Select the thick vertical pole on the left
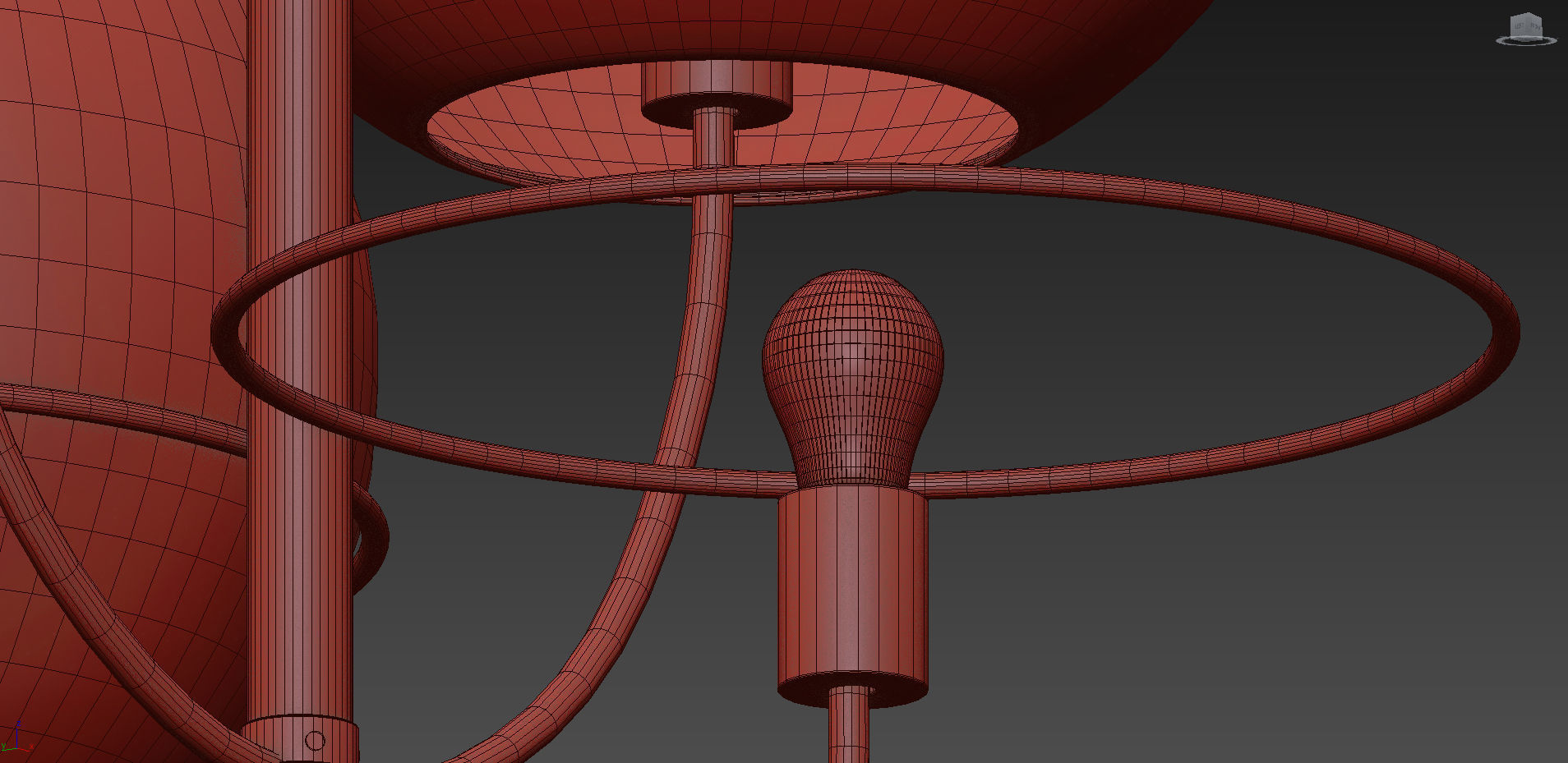Image resolution: width=1568 pixels, height=763 pixels. point(300,361)
